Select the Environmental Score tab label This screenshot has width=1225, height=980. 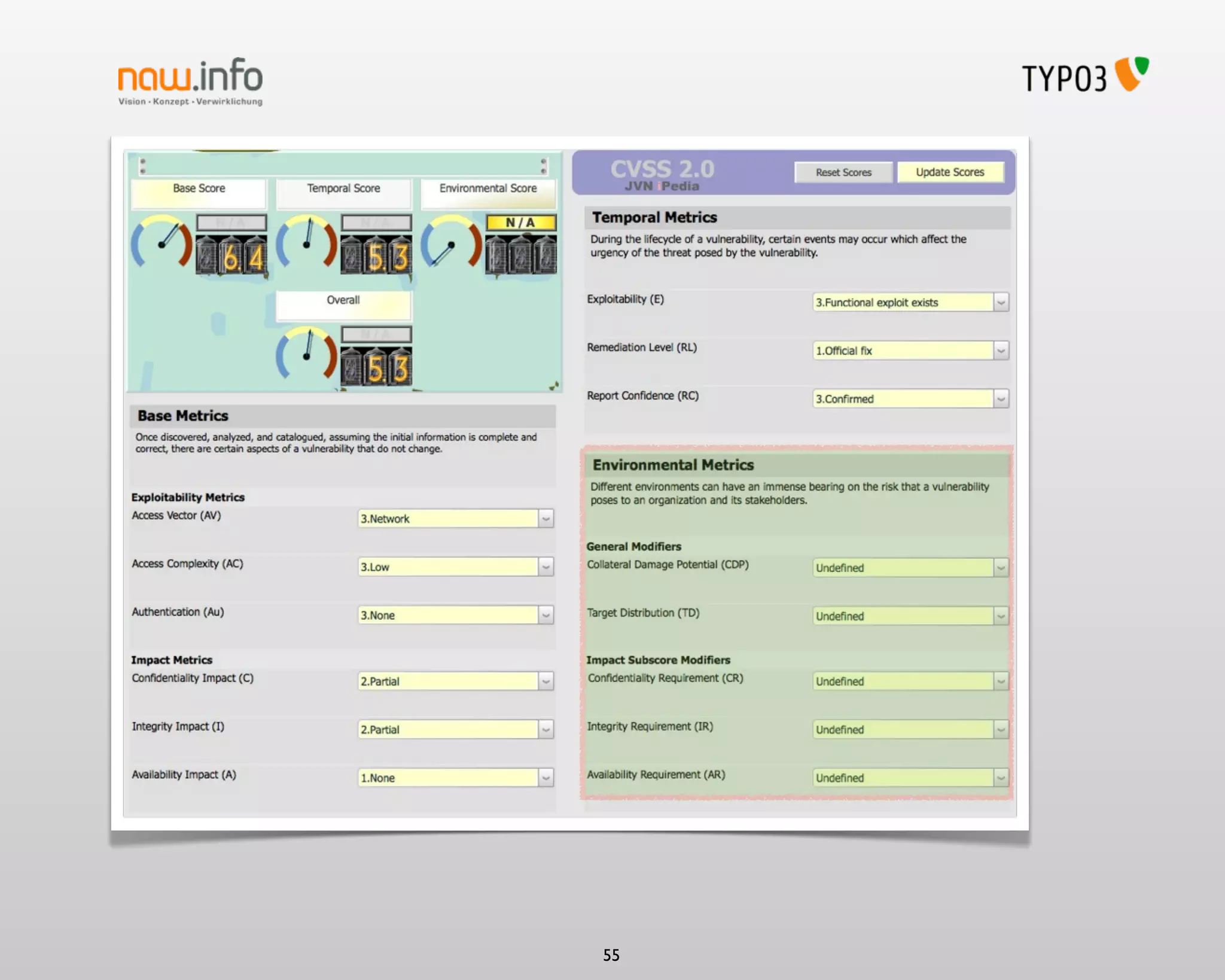(488, 189)
